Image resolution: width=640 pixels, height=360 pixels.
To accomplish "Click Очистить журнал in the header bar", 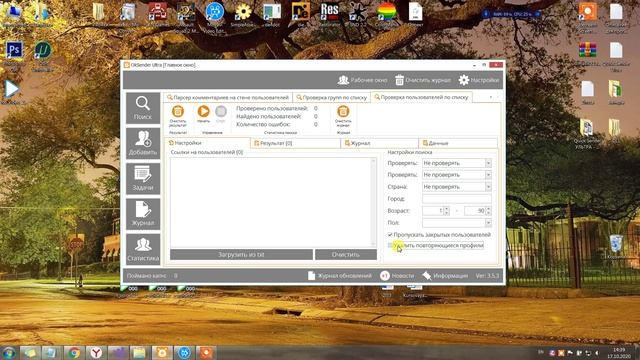I will click(423, 80).
